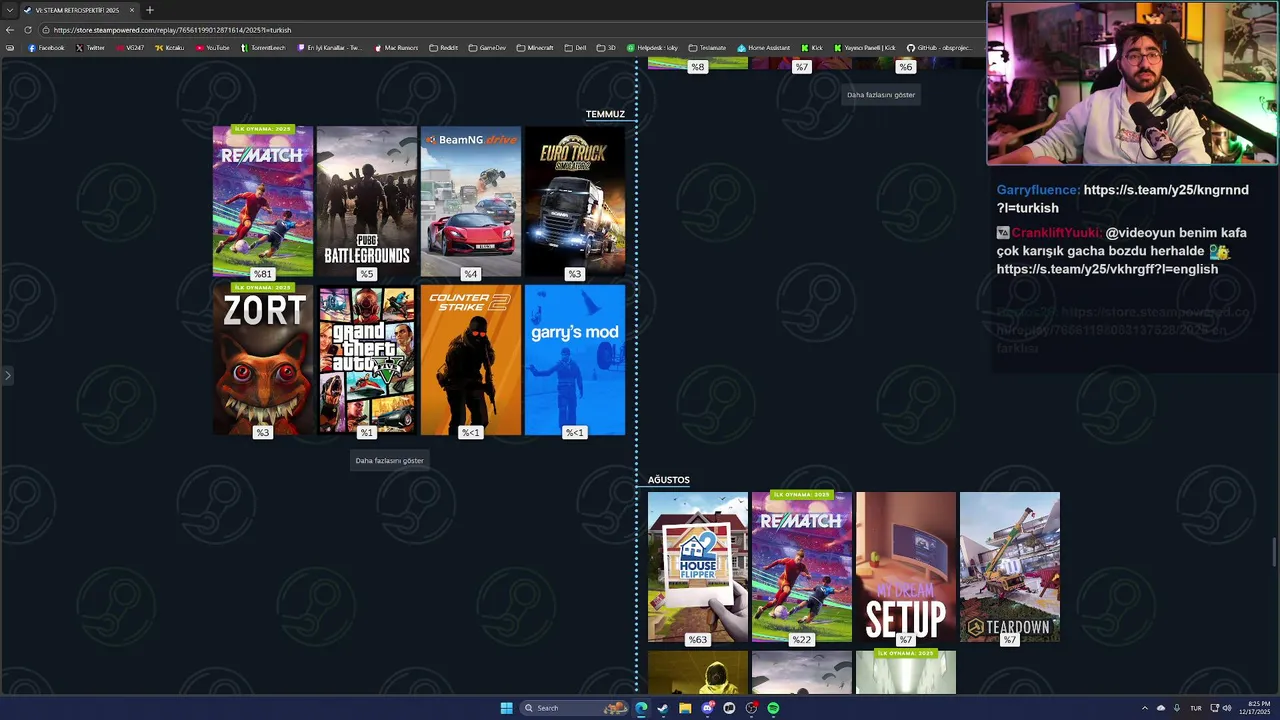The width and height of the screenshot is (1280, 720).
Task: Click the AĞUSTOS month heading
Action: pos(669,480)
